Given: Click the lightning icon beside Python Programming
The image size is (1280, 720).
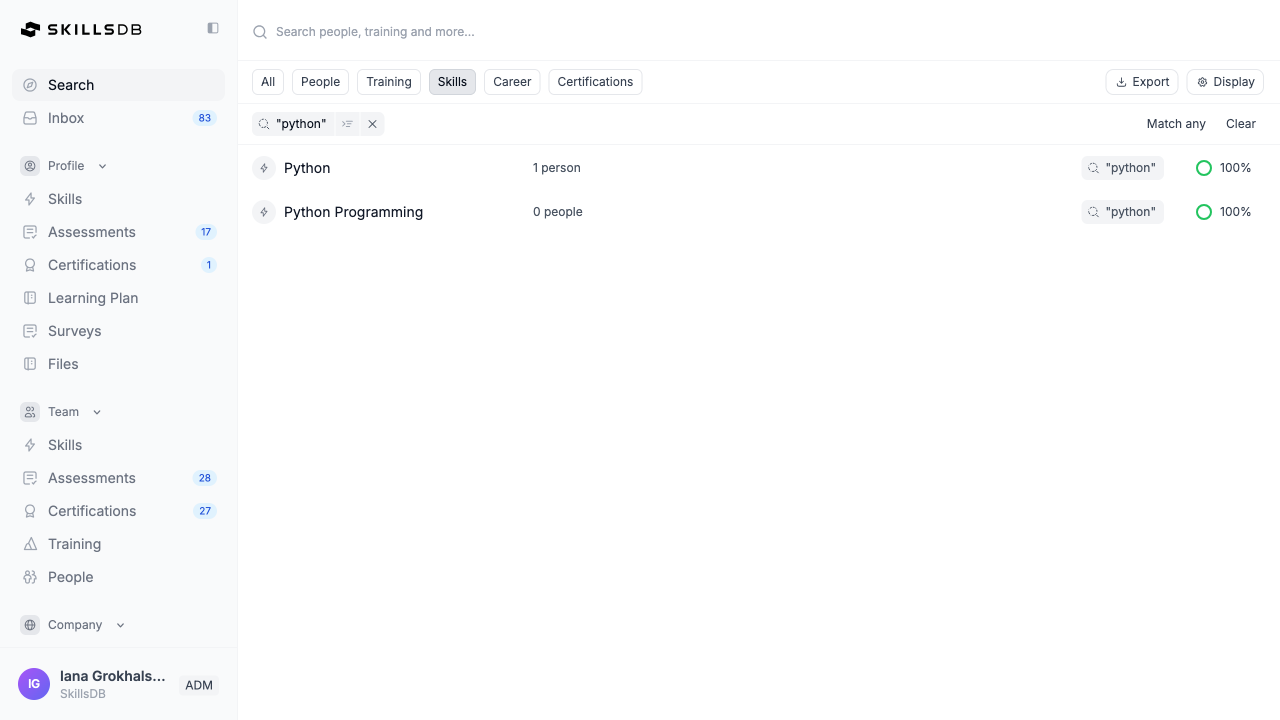Looking at the screenshot, I should point(264,212).
